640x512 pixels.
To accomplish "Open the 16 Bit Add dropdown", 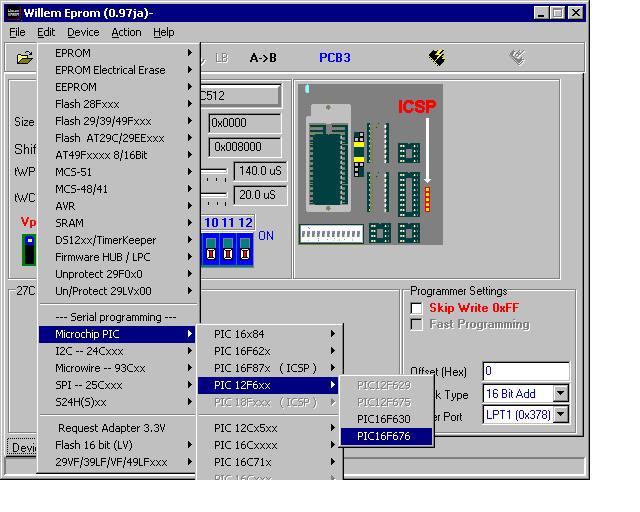I will tap(561, 394).
